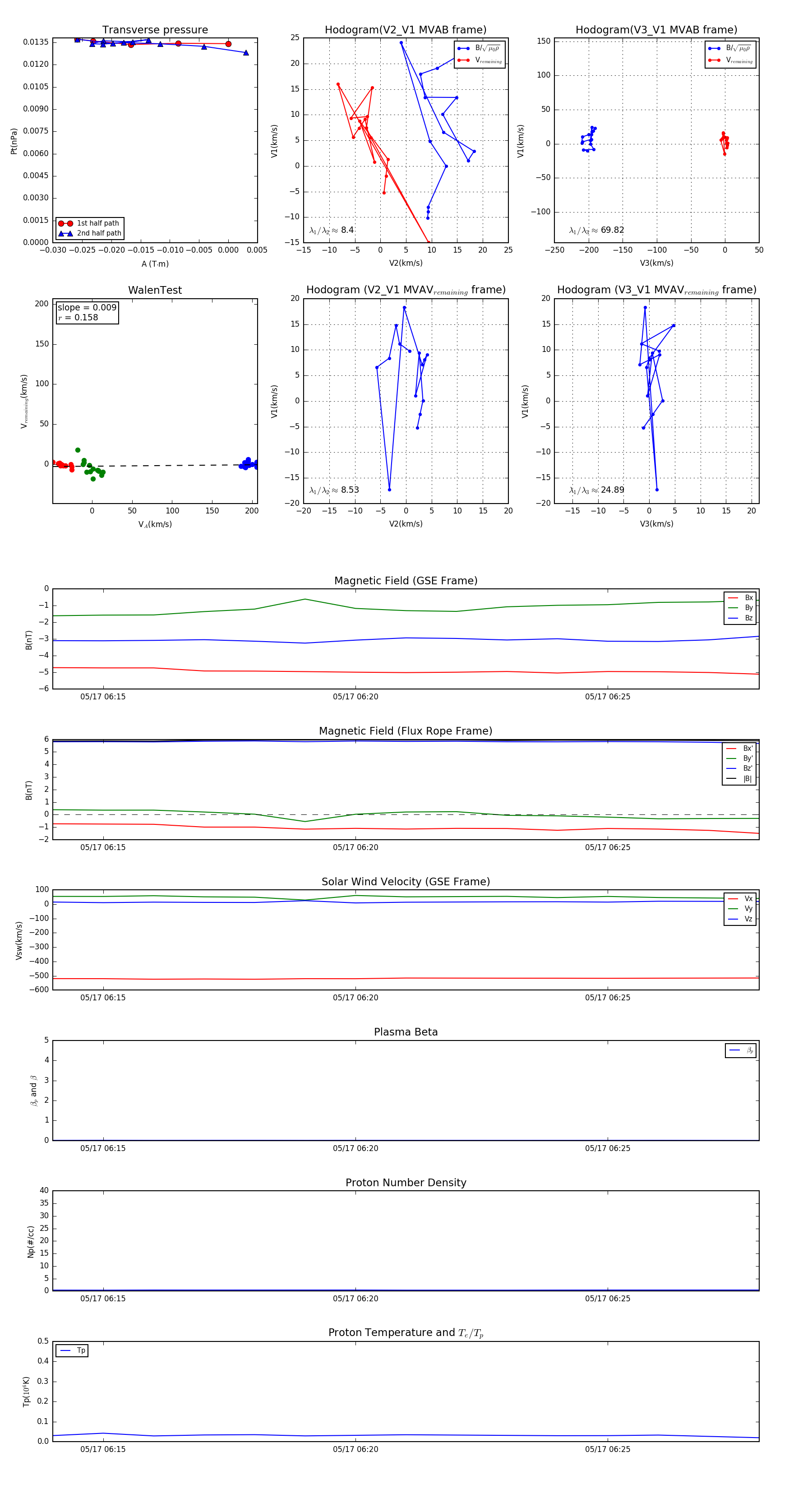Viewport: 812px width, 1489px height.
Task: Select the By' legend entry
Action: click(740, 758)
